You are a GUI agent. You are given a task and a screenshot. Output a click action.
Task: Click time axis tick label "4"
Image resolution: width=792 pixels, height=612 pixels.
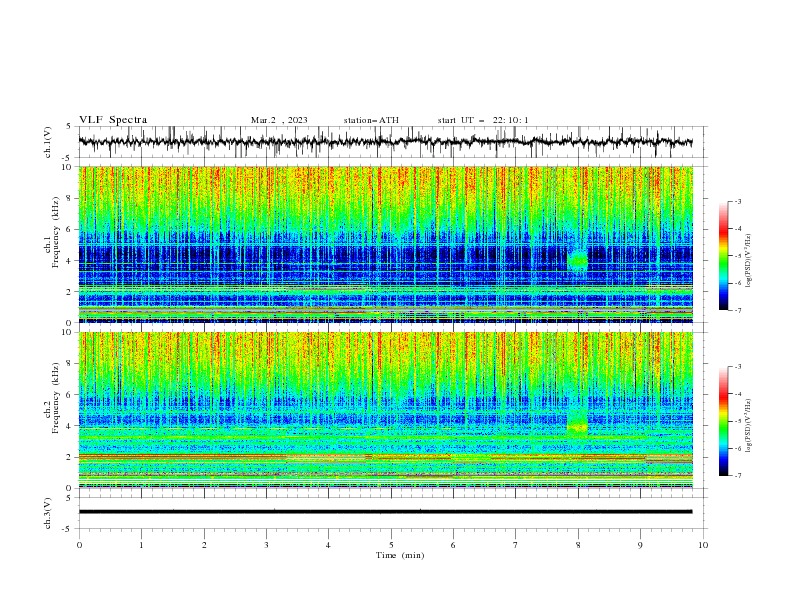pyautogui.click(x=328, y=545)
